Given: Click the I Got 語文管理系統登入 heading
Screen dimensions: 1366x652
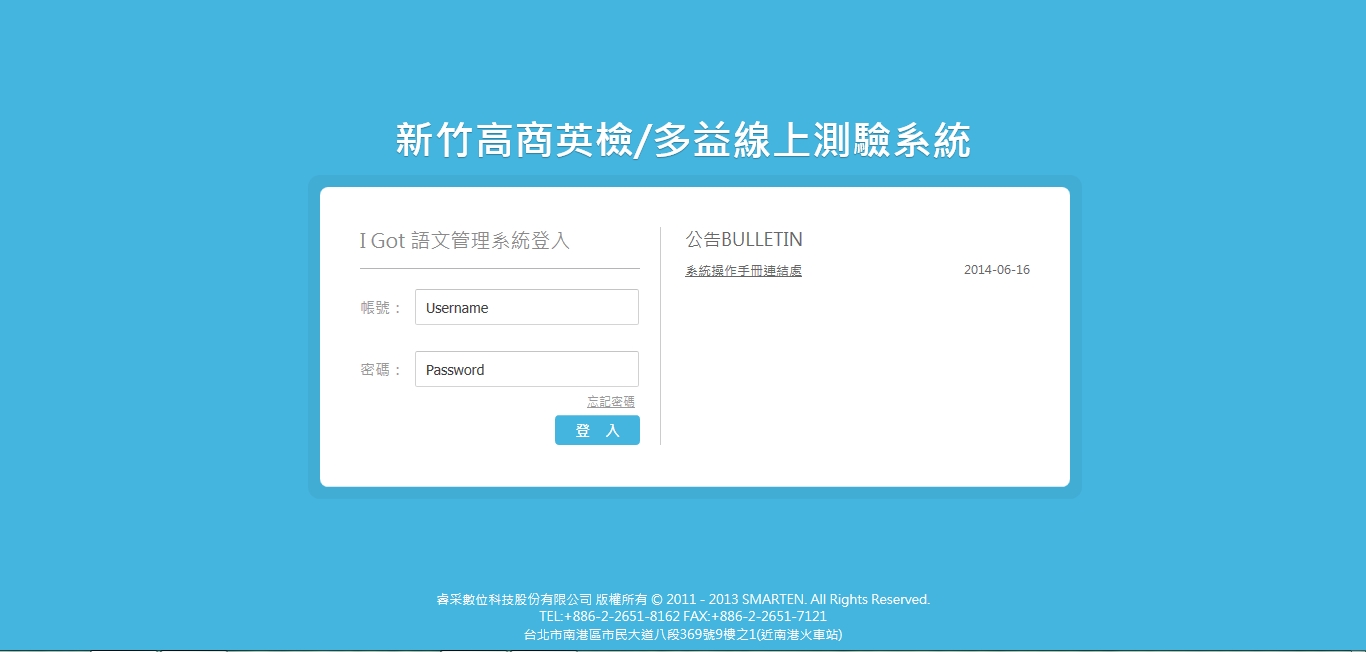Looking at the screenshot, I should click(465, 241).
